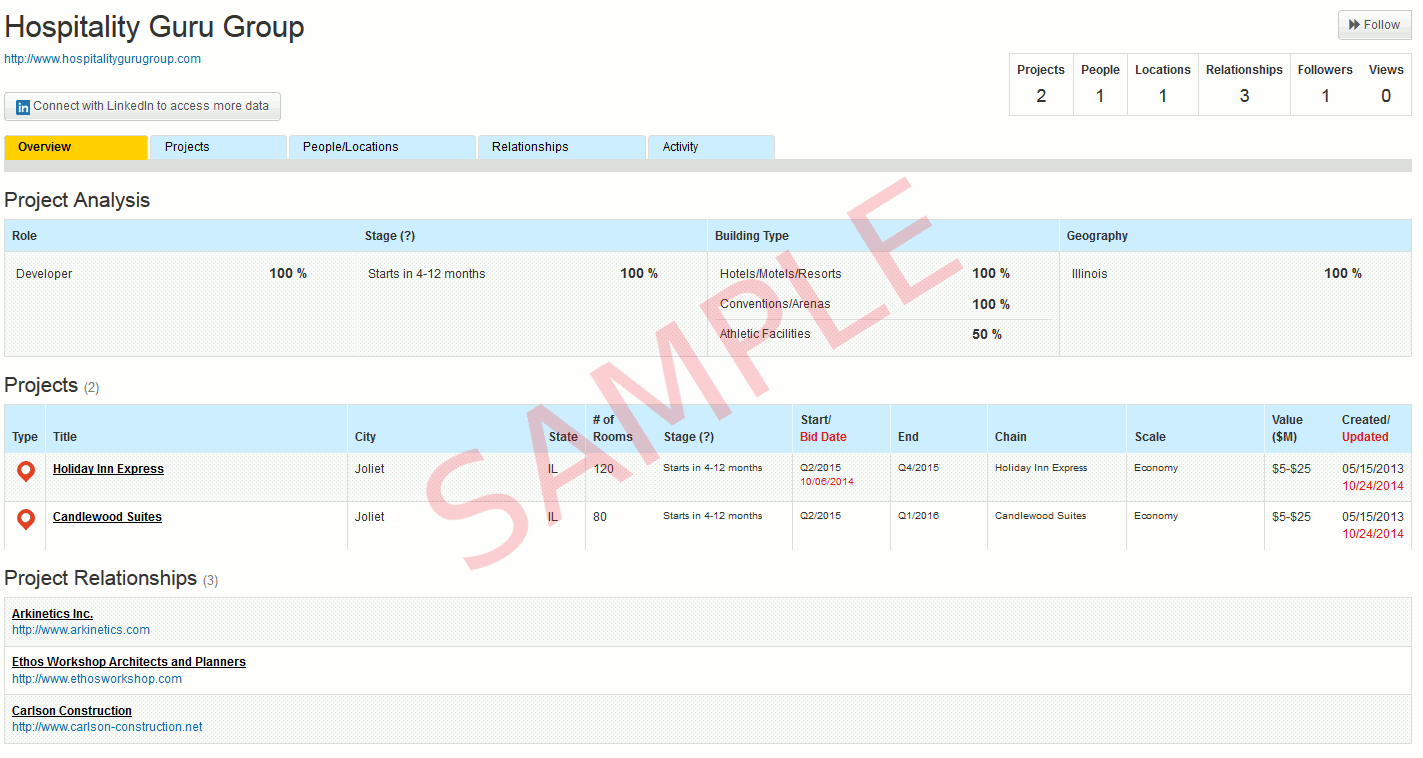This screenshot has height=758, width=1423.
Task: Click Illinois in Geography
Action: point(1090,274)
